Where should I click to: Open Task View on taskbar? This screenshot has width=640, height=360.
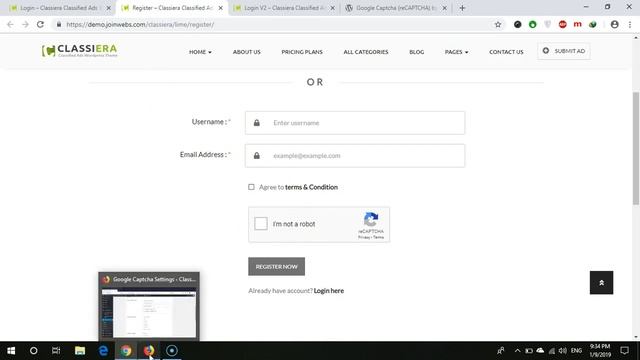[x=56, y=351]
